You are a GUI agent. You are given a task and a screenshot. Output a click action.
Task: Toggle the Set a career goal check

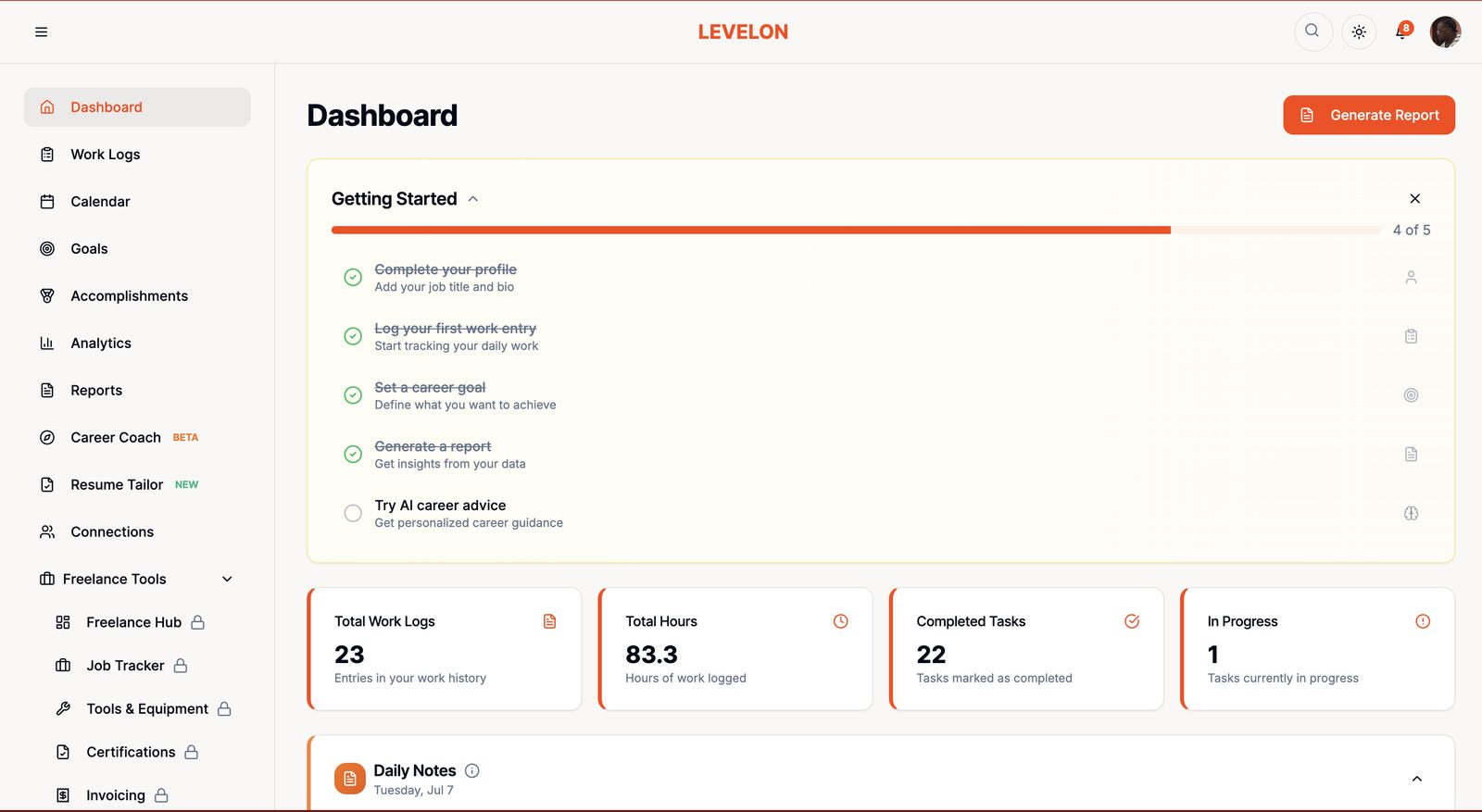pyautogui.click(x=353, y=395)
